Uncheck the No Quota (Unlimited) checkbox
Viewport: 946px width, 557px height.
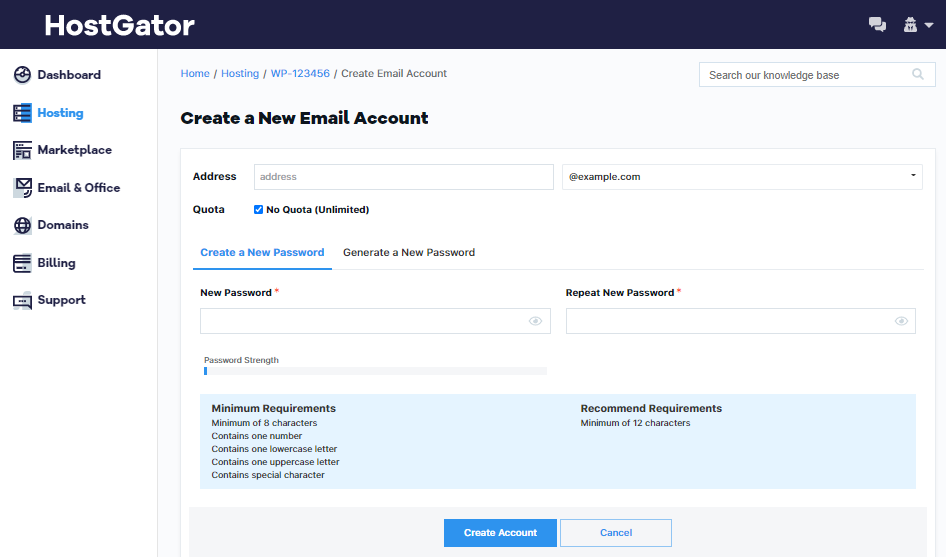click(x=258, y=209)
